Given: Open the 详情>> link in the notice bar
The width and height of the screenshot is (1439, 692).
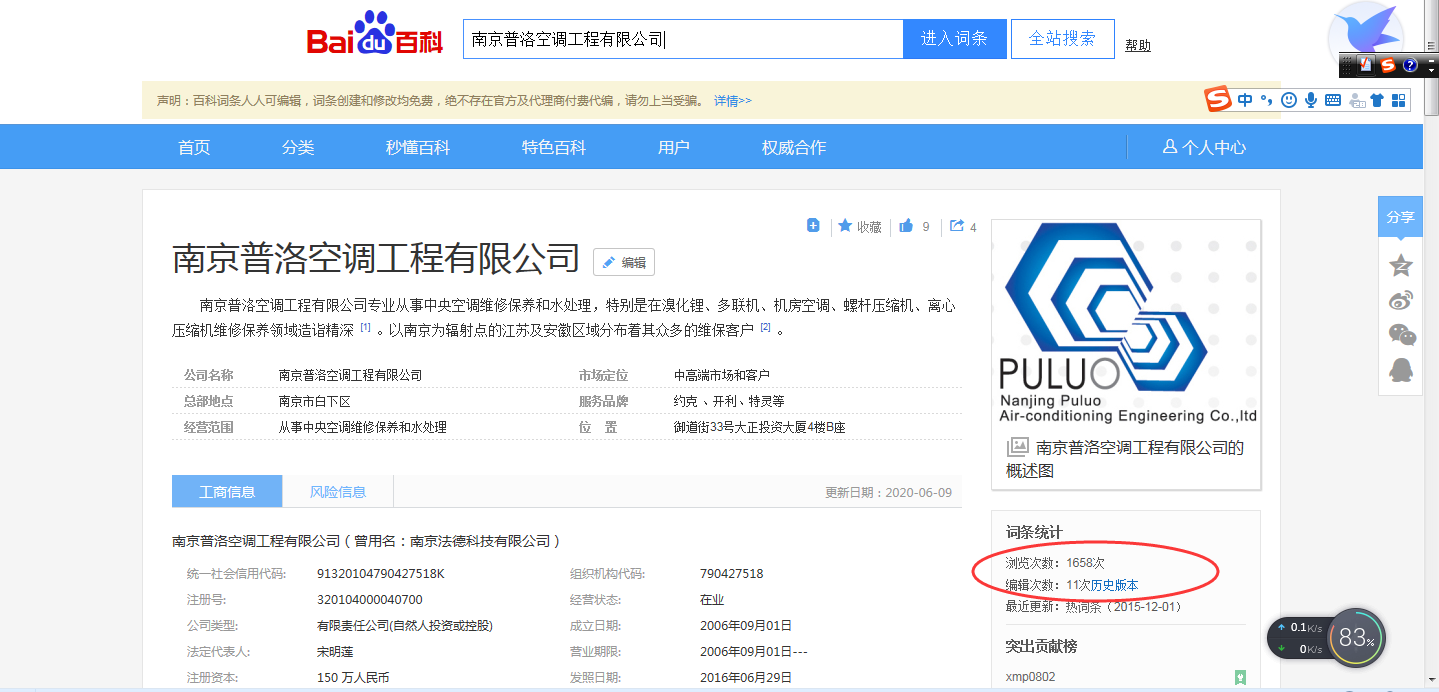Looking at the screenshot, I should pos(733,101).
